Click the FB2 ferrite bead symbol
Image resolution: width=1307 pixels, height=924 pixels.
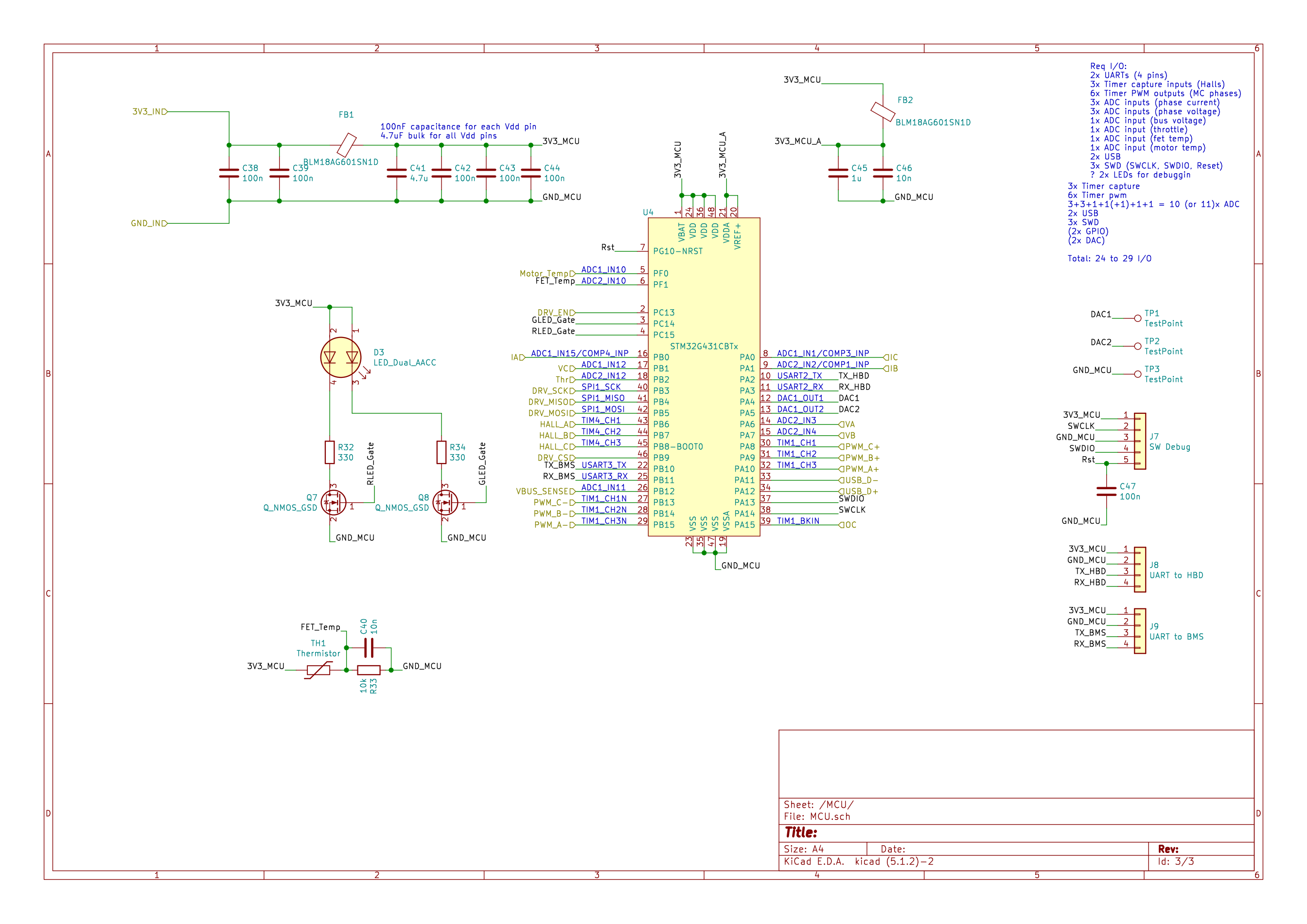click(x=883, y=111)
